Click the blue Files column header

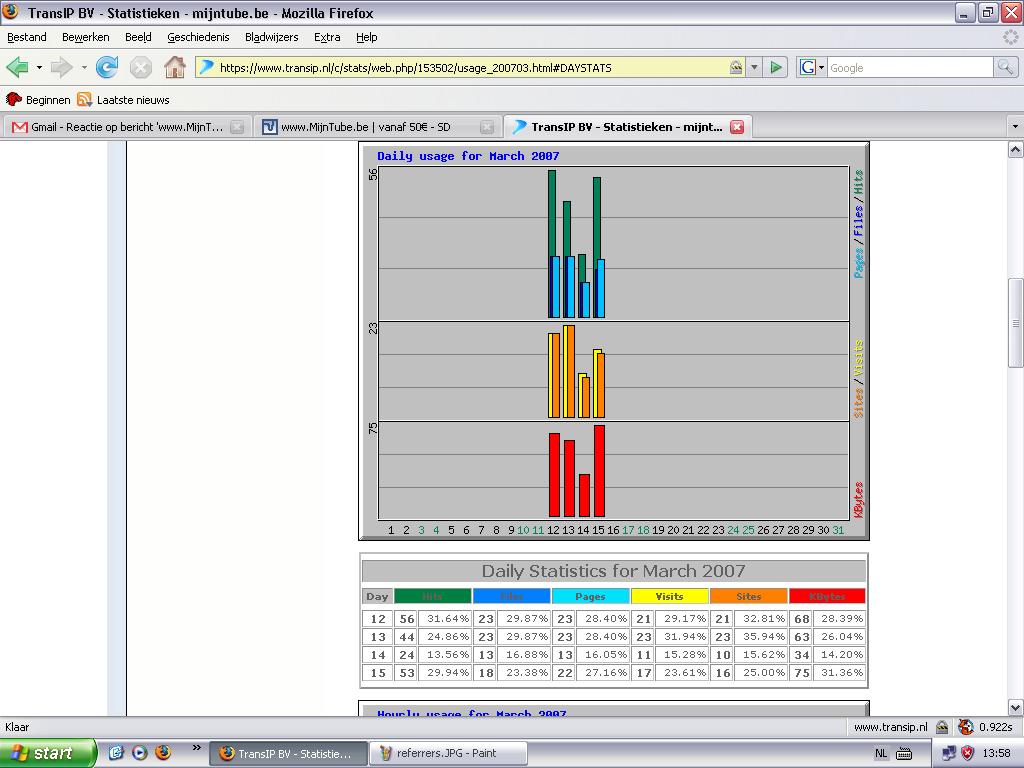coord(511,596)
